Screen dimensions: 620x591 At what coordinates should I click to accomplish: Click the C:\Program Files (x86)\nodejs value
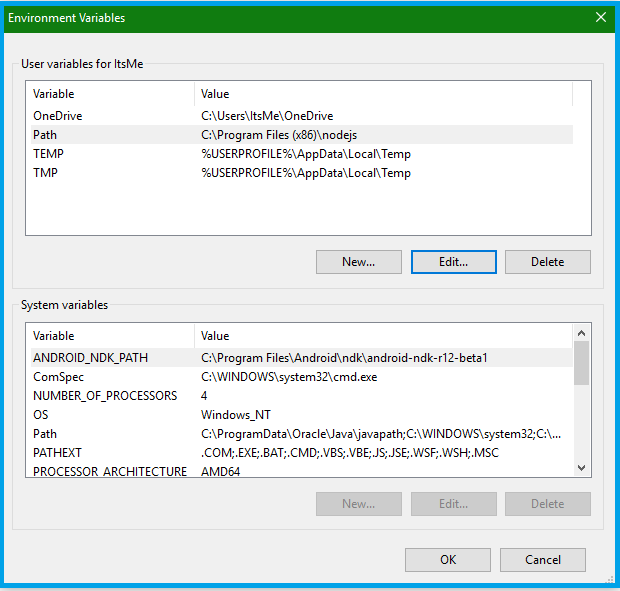tap(279, 135)
